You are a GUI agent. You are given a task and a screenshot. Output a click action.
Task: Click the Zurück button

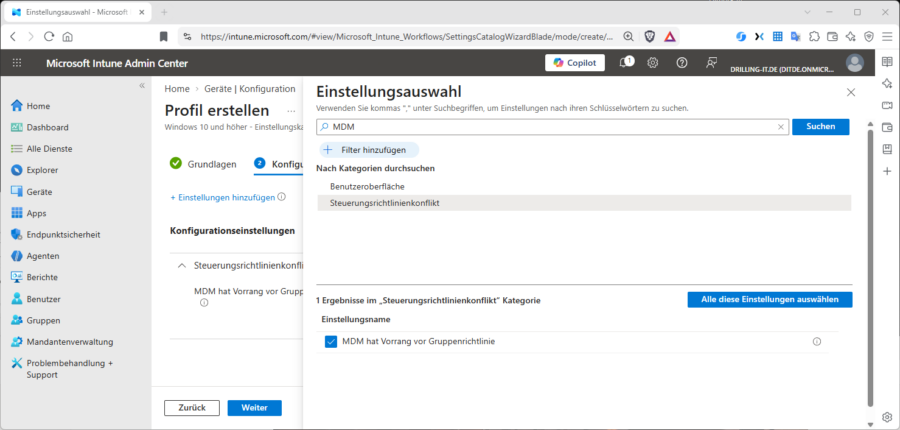click(x=192, y=408)
